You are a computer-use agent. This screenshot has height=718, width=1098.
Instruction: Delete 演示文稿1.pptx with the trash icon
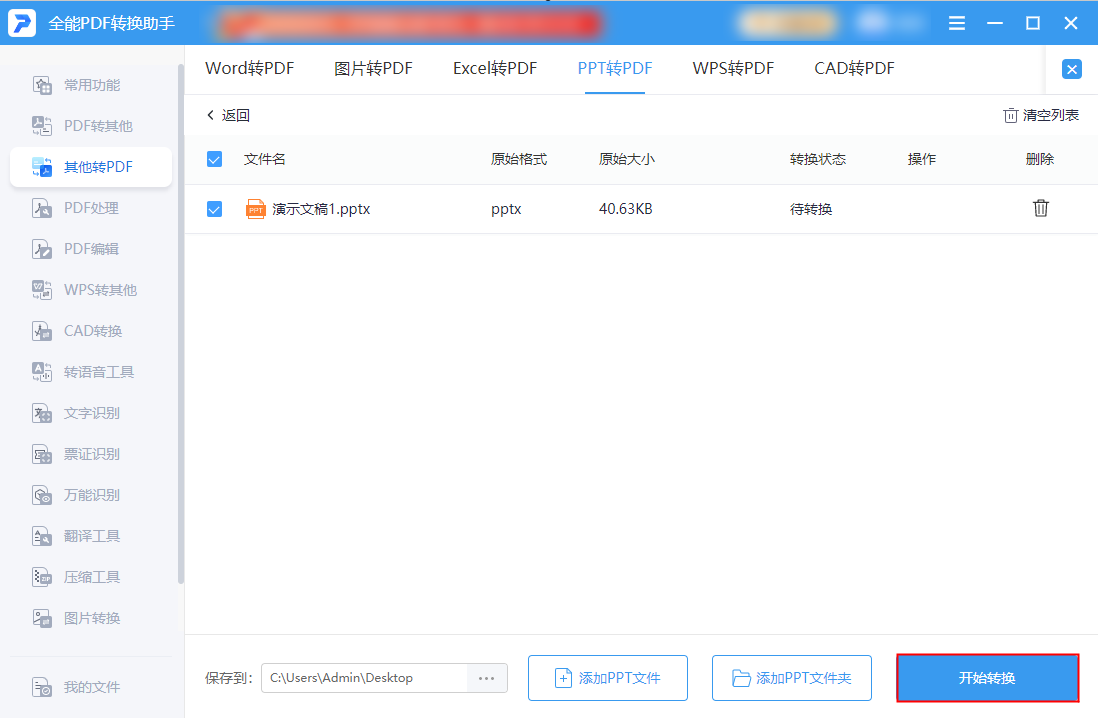pyautogui.click(x=1041, y=208)
